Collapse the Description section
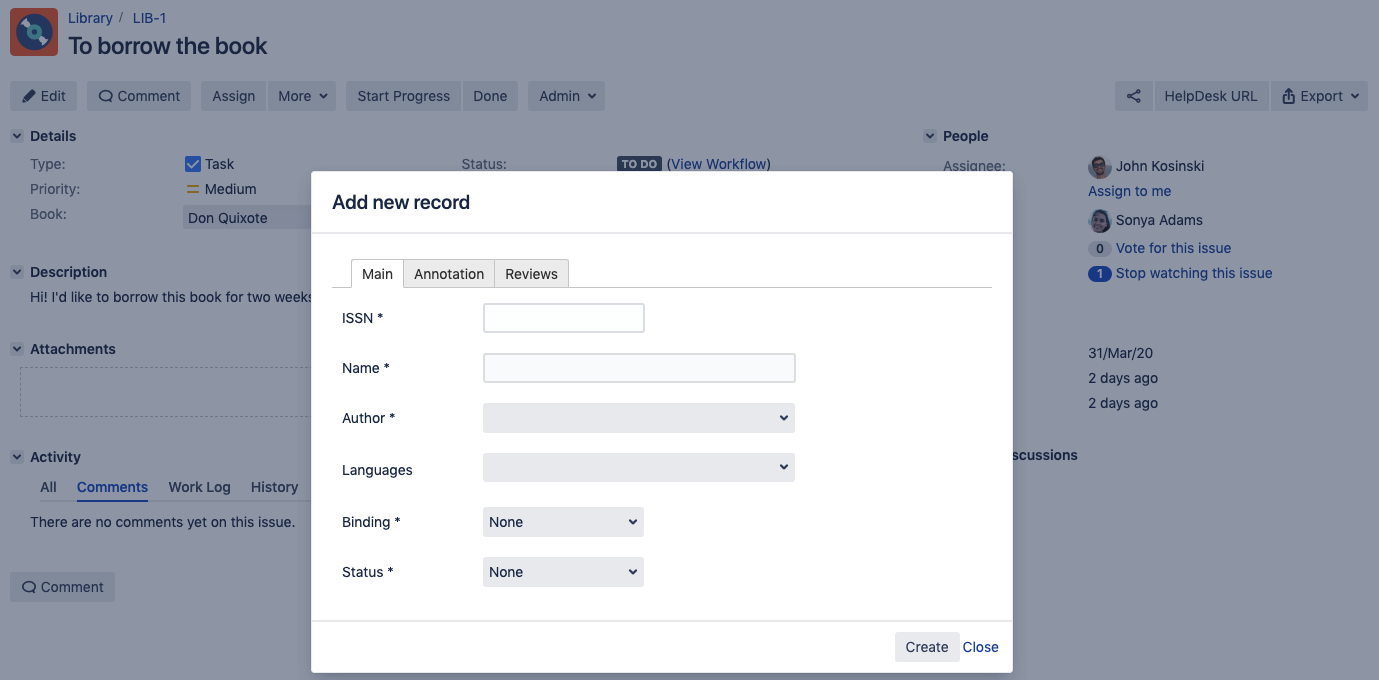Viewport: 1379px width, 680px height. [17, 272]
